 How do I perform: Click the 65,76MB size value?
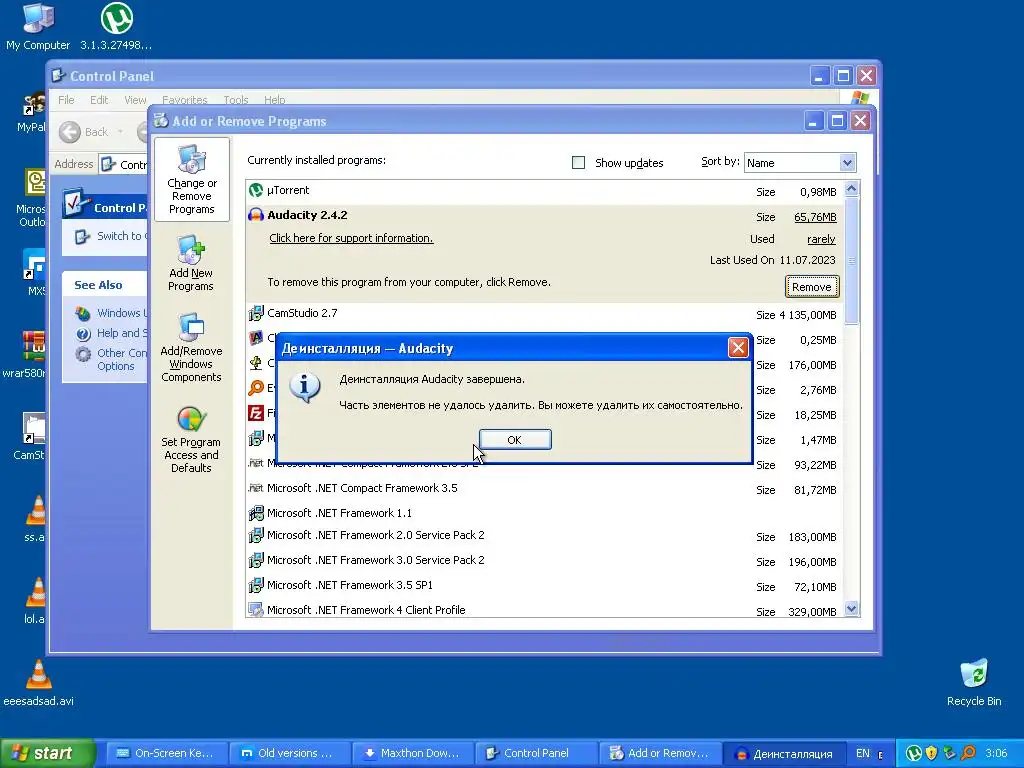click(x=815, y=217)
